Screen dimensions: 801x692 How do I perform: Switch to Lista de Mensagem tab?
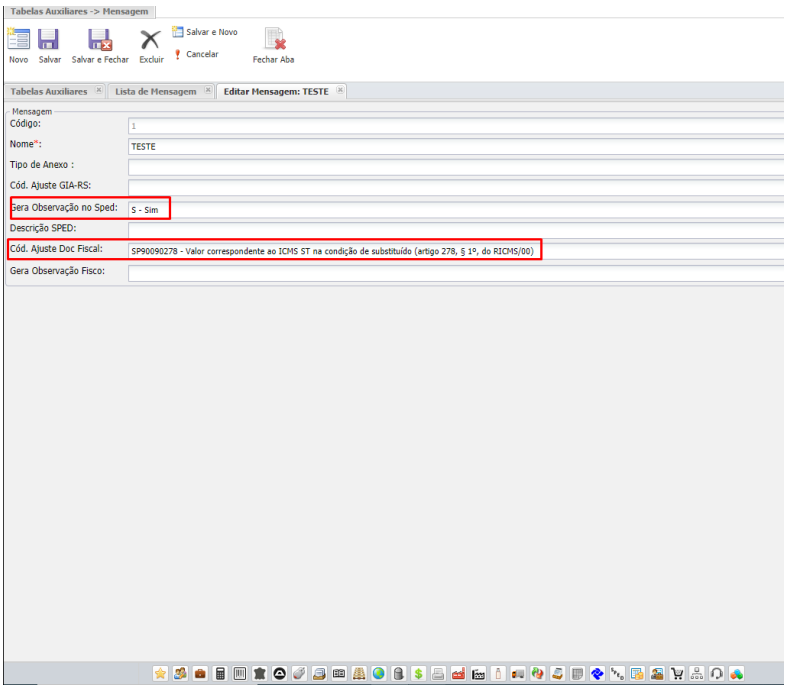pyautogui.click(x=156, y=91)
